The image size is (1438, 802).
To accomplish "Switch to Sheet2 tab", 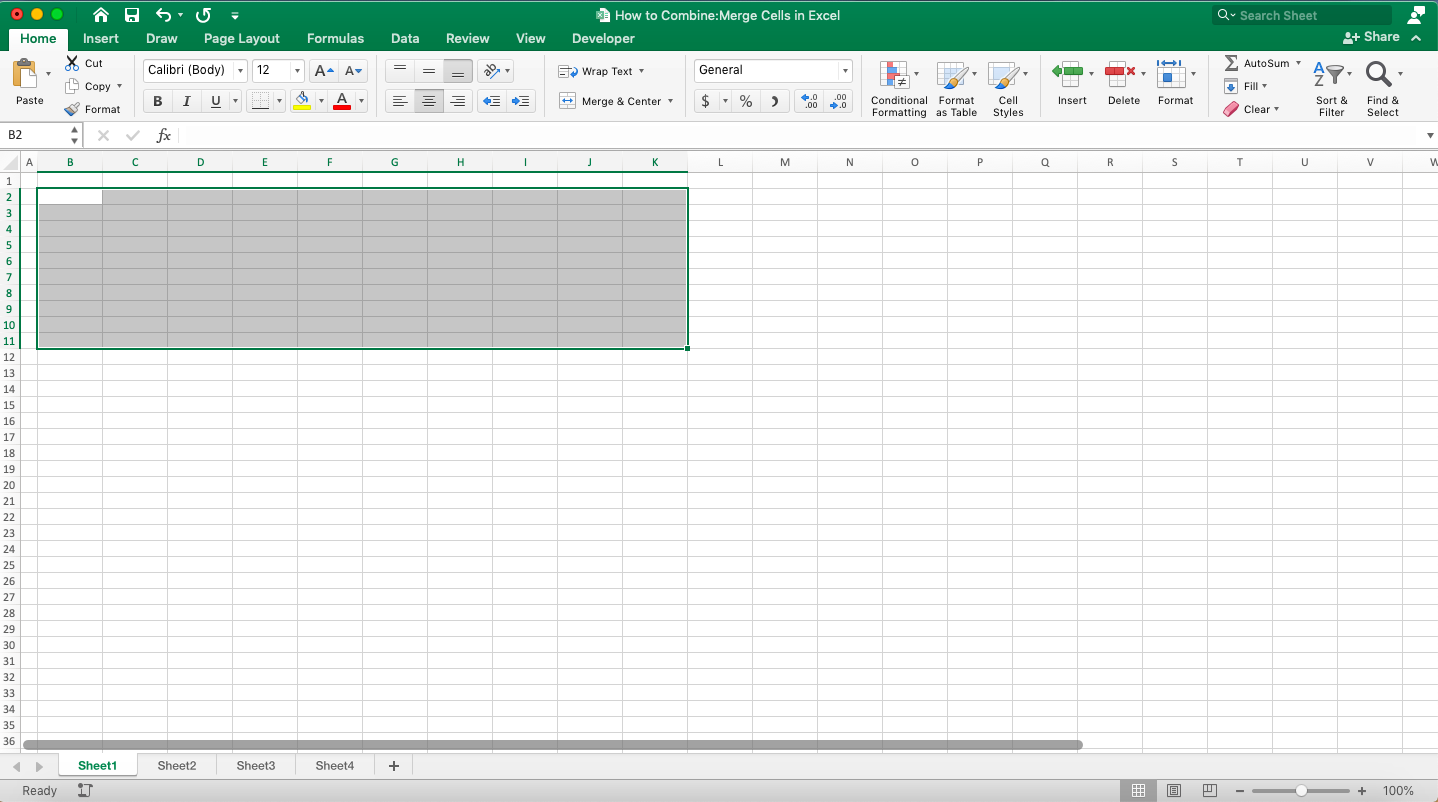I will [177, 766].
